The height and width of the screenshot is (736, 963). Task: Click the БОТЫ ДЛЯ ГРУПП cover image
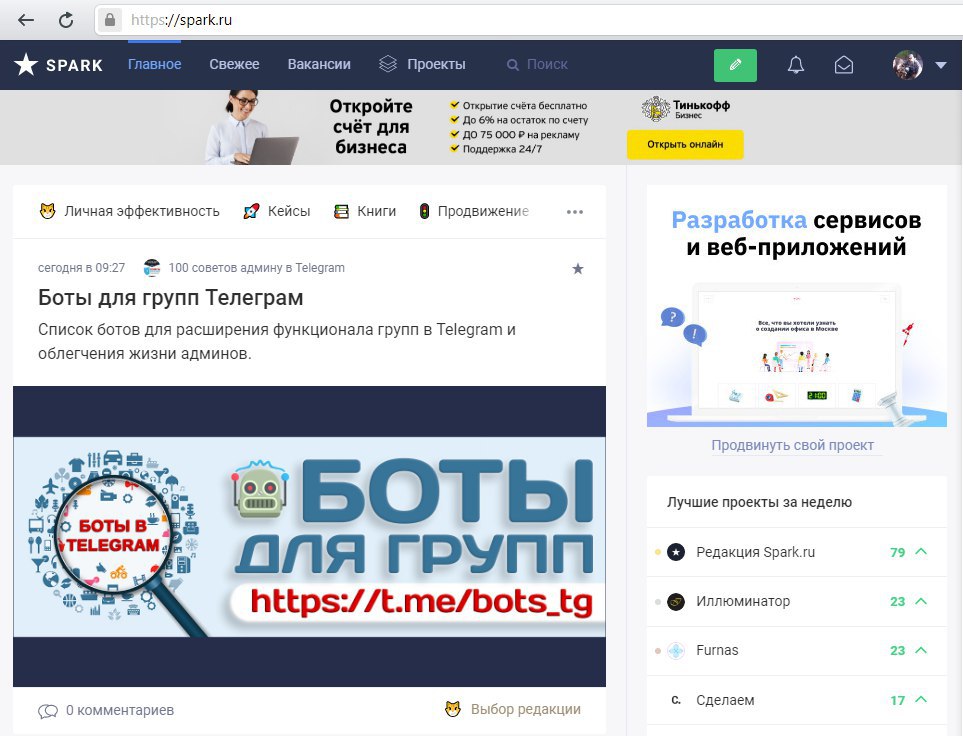[310, 536]
